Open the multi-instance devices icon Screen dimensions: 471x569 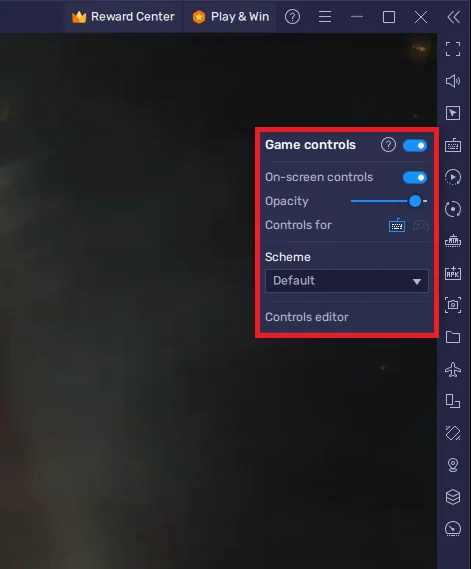[x=453, y=401]
